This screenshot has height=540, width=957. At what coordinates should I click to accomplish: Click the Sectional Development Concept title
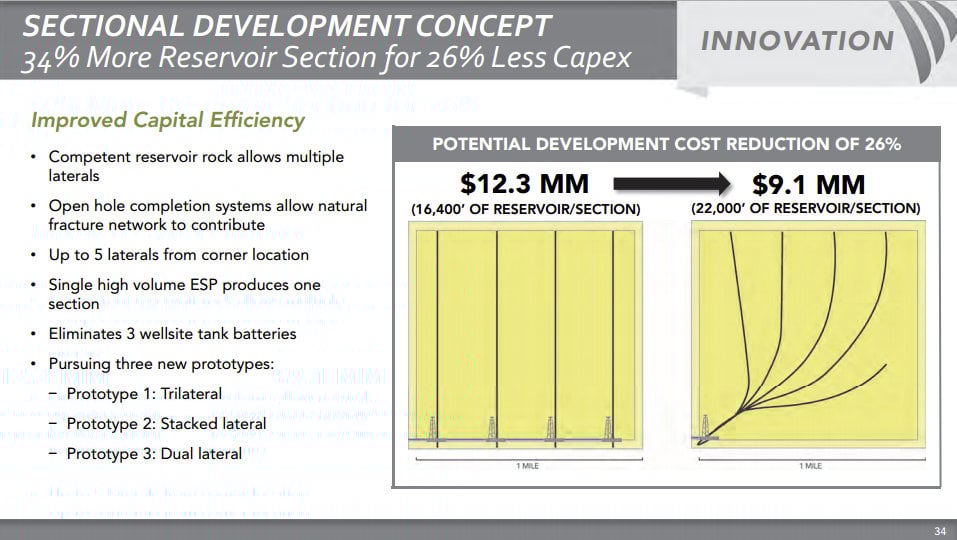[287, 24]
